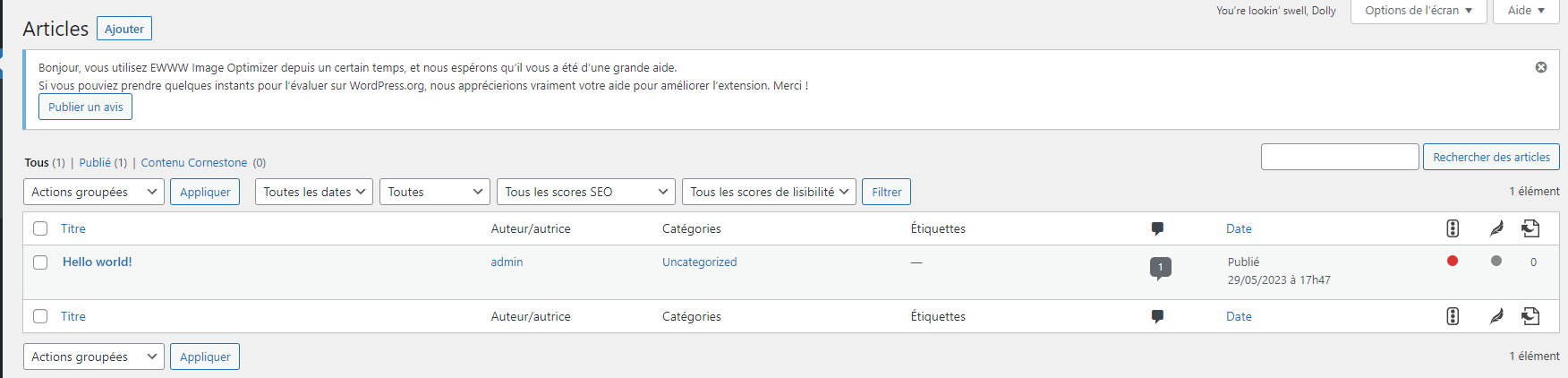This screenshot has height=378, width=1568.
Task: Click the SEO score icon in header
Action: [1453, 228]
